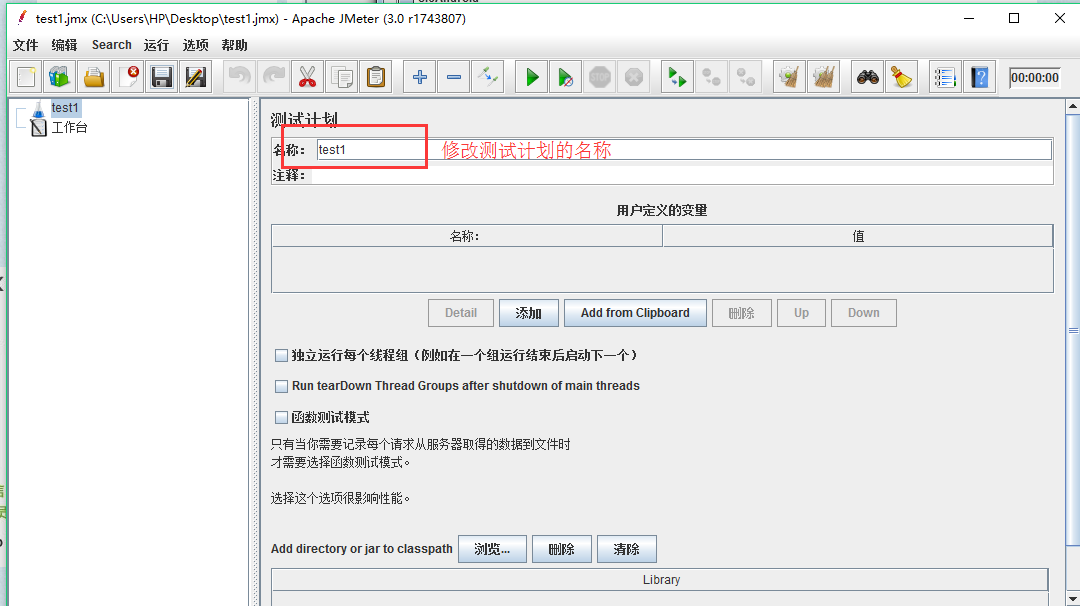Viewport: 1080px width, 606px height.
Task: Open the Function Helper list icon
Action: pos(945,76)
